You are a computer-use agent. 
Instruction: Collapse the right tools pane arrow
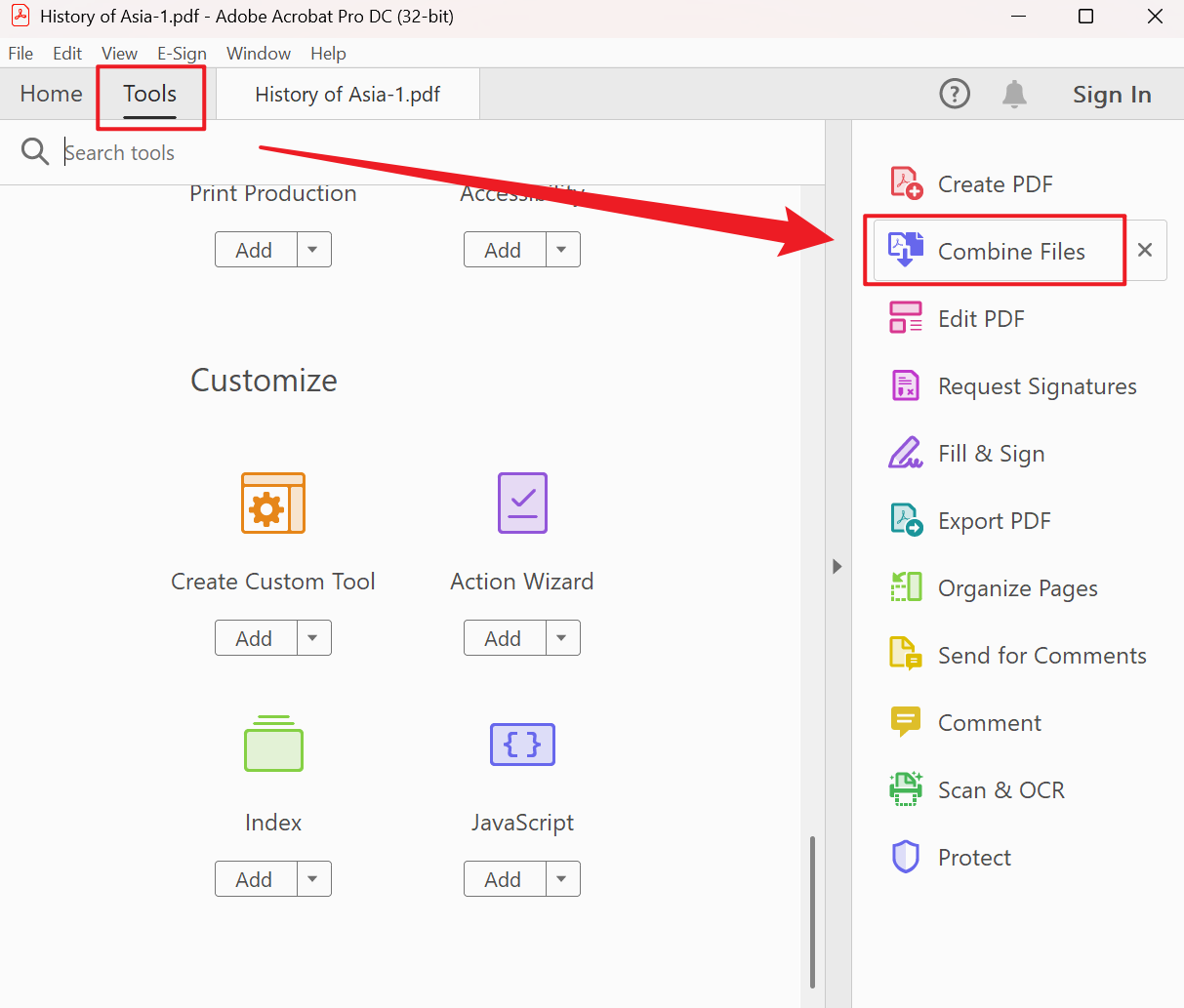tap(837, 566)
